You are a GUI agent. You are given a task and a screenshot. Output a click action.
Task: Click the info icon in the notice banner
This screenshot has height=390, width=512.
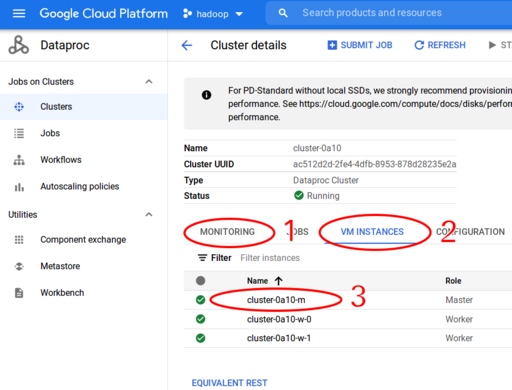coord(207,95)
